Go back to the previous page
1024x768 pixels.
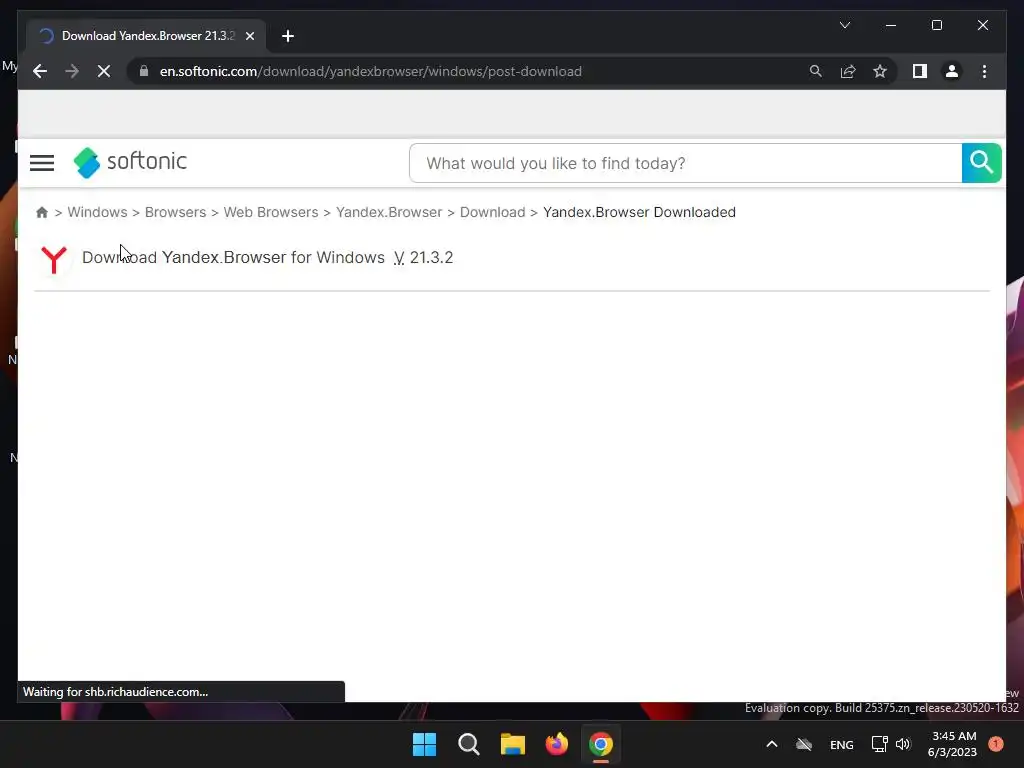40,71
